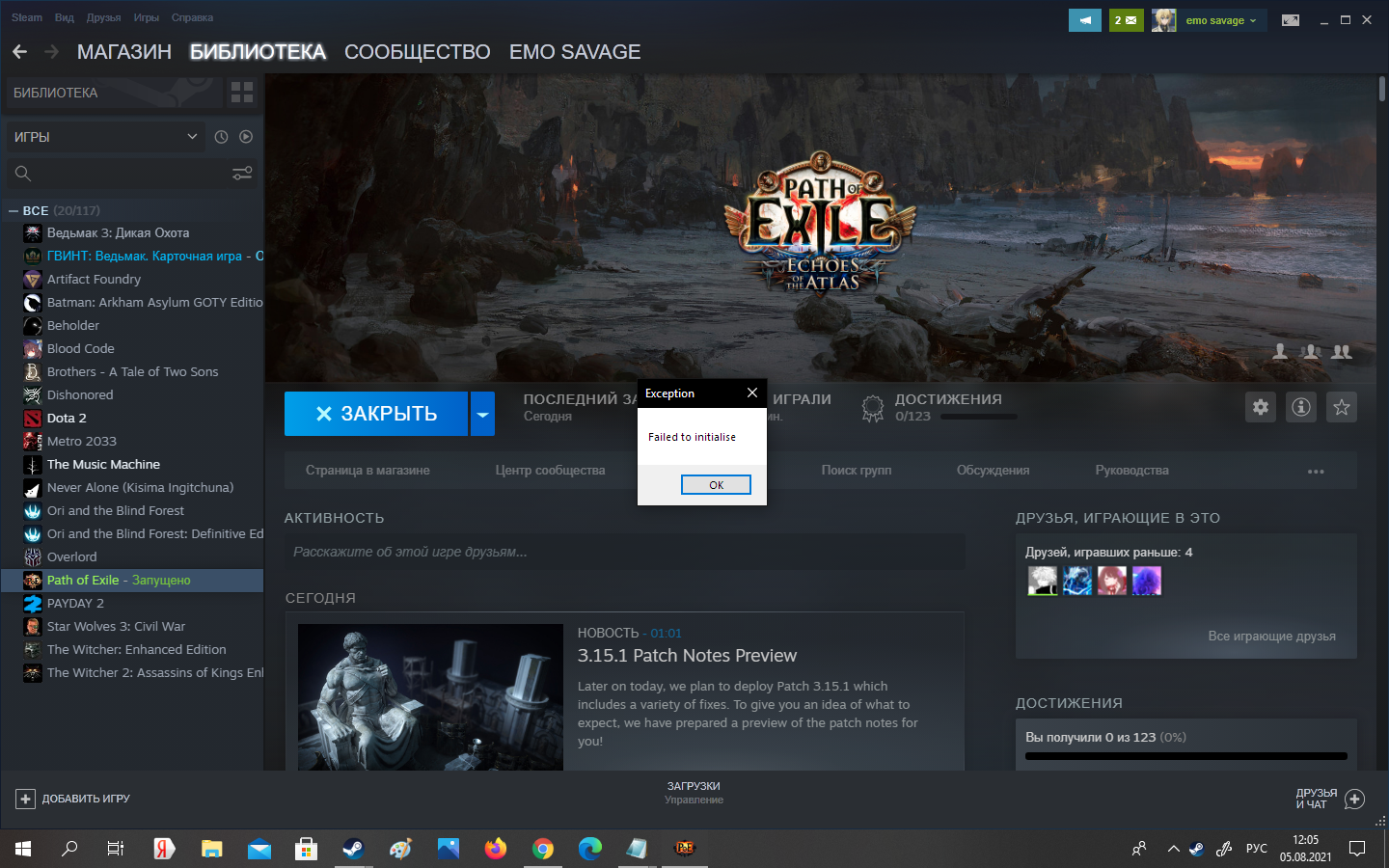
Task: Mark Path of Exile as favorite via star icon
Action: coord(1341,407)
